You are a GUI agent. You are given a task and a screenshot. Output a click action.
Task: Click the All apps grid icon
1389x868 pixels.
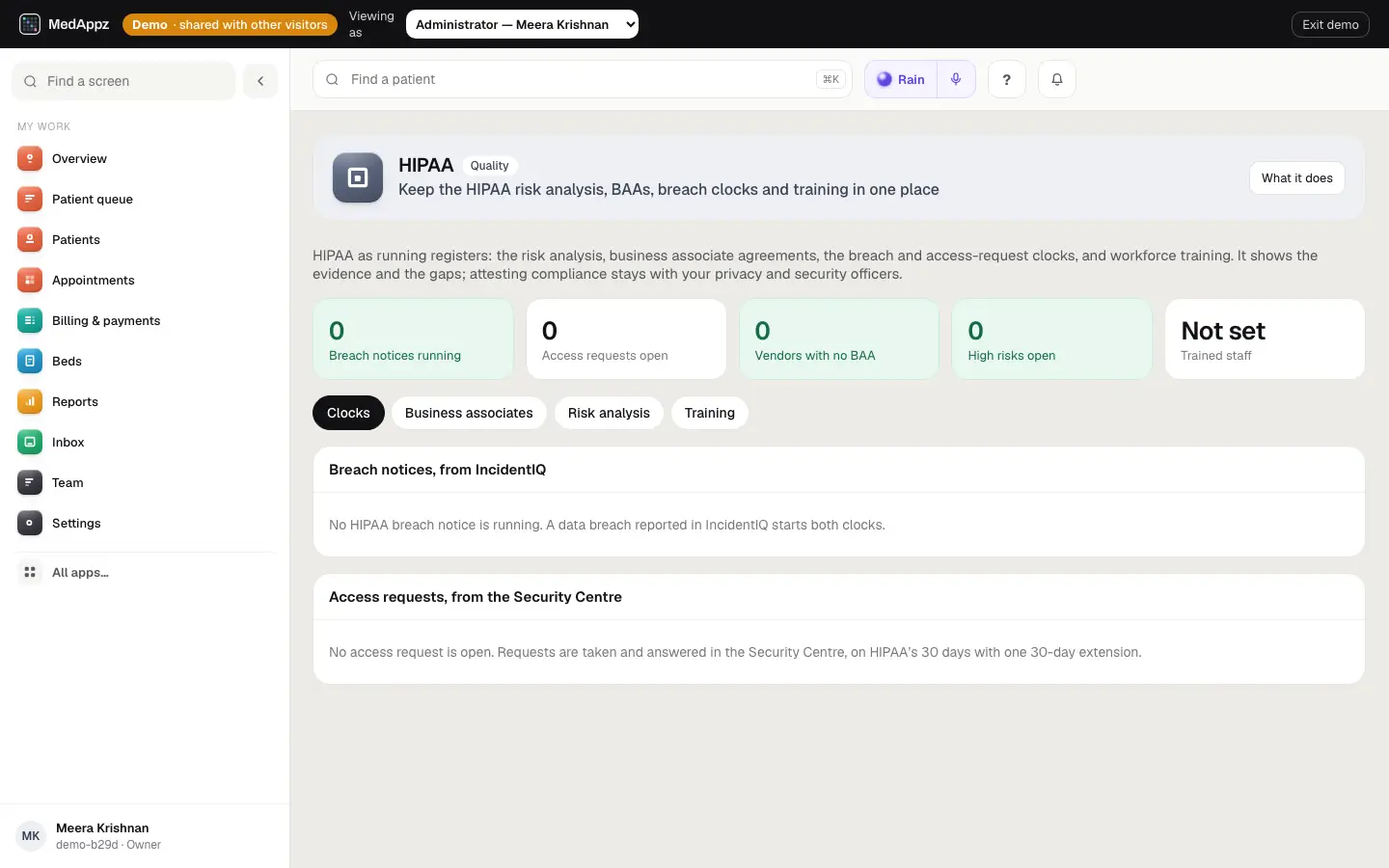tap(30, 572)
